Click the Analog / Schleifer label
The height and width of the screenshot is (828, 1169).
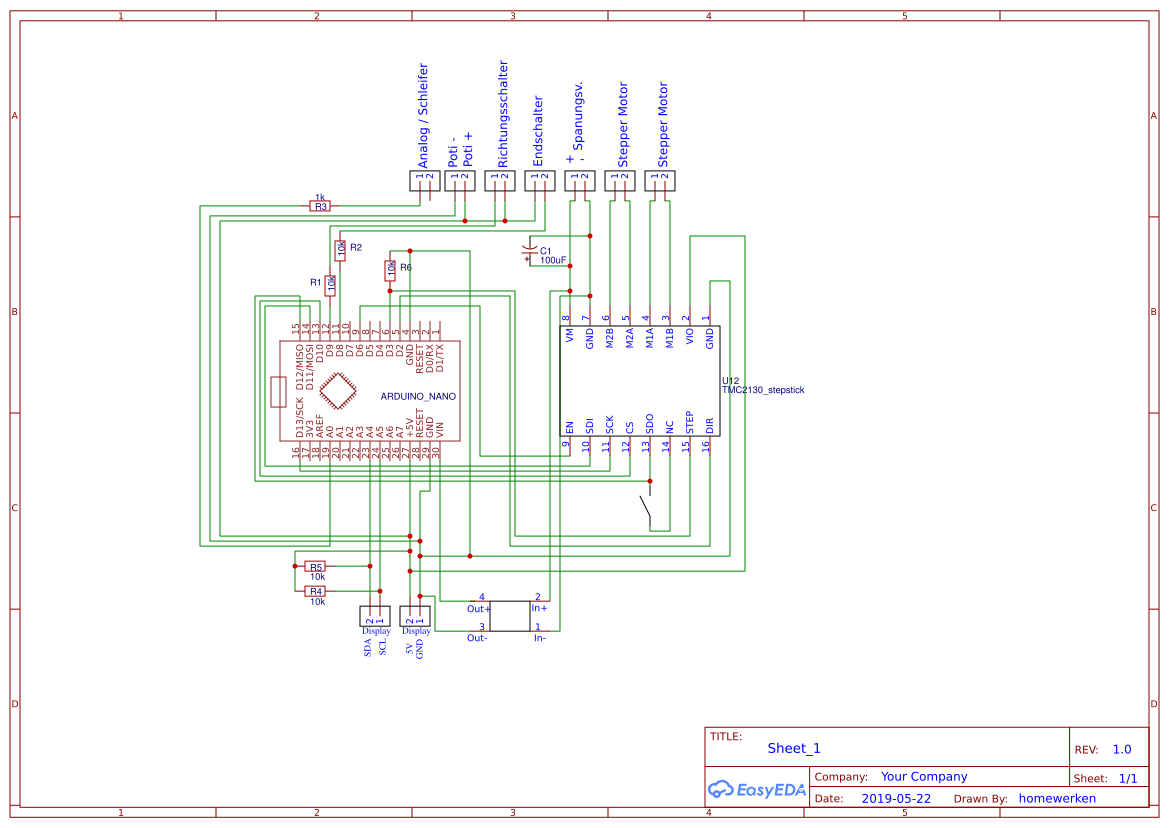pos(423,116)
